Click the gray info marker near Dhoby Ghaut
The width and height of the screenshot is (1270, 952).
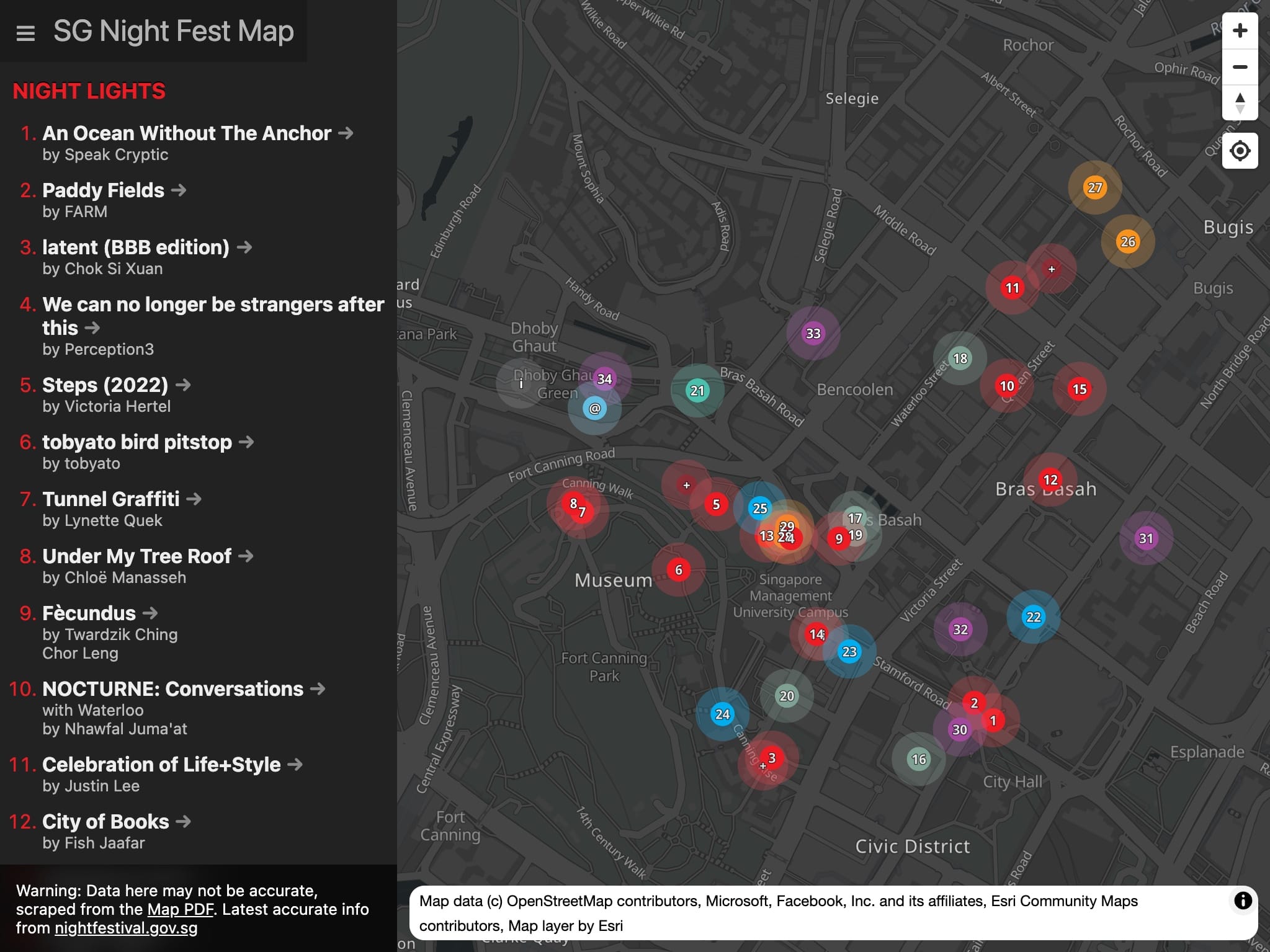tap(521, 384)
